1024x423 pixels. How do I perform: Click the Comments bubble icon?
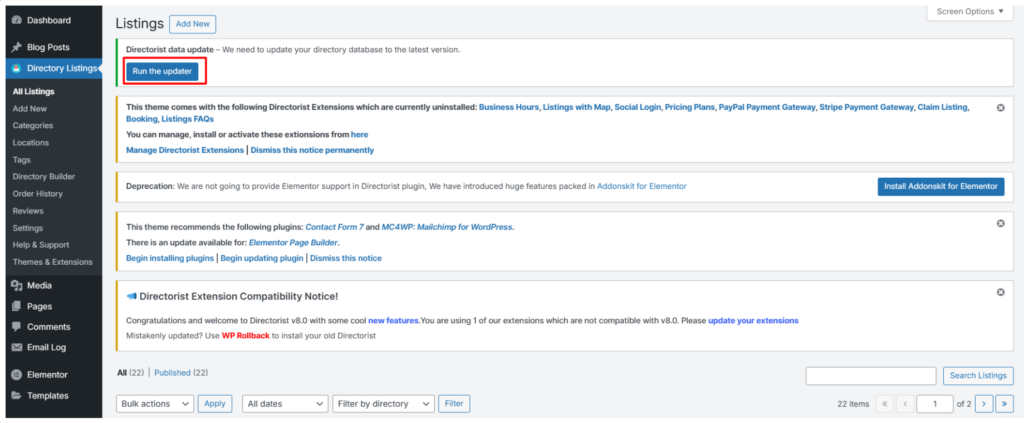[x=16, y=327]
